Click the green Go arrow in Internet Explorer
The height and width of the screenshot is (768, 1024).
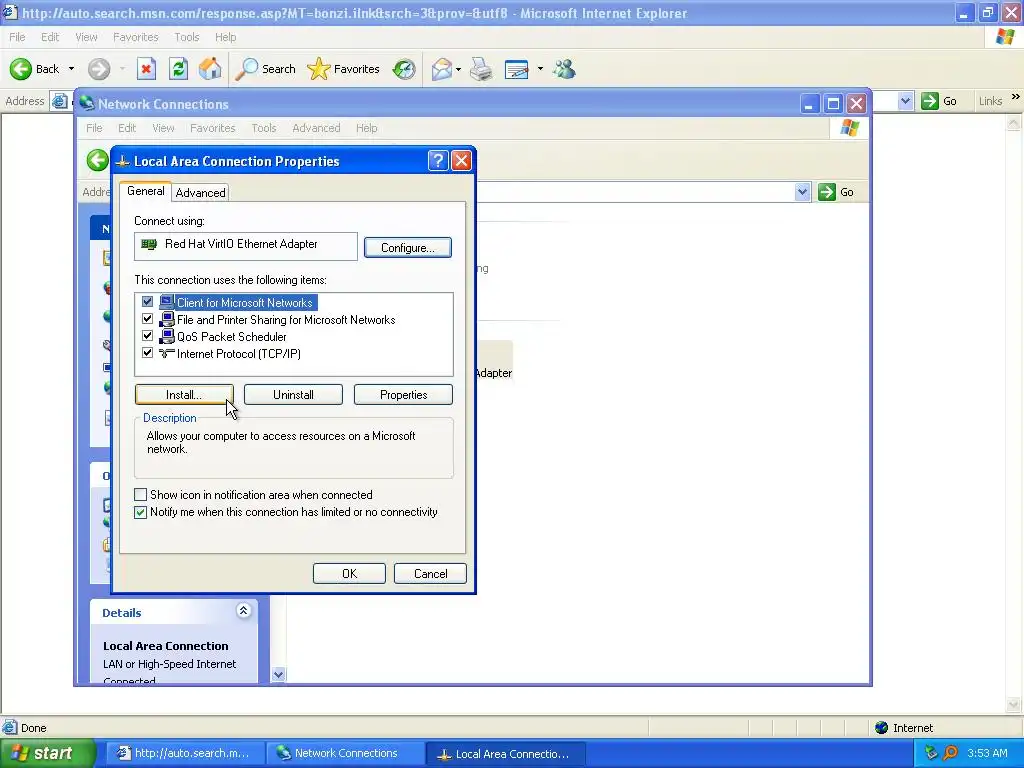click(x=929, y=101)
